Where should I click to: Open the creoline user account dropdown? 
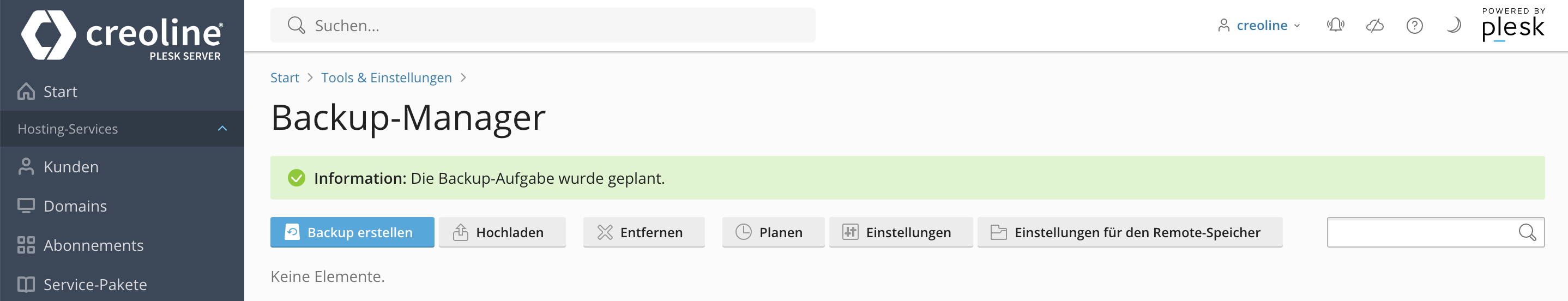tap(1259, 25)
